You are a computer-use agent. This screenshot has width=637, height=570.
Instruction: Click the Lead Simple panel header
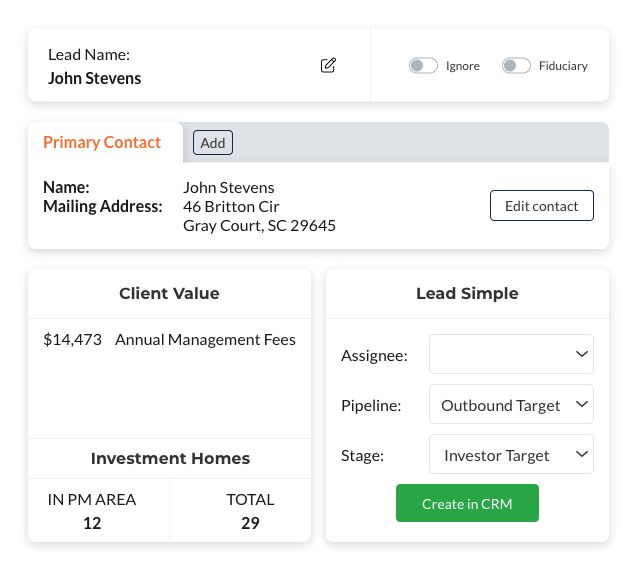467,293
